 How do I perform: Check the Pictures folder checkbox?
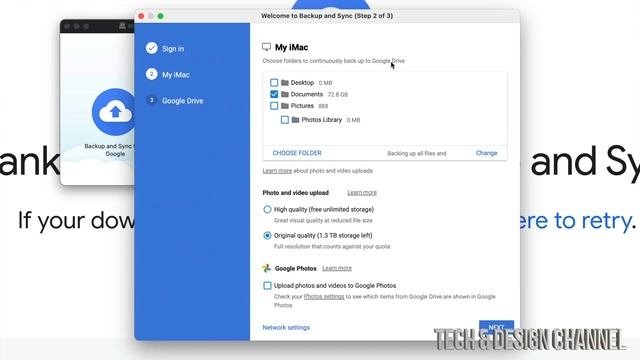(274, 106)
